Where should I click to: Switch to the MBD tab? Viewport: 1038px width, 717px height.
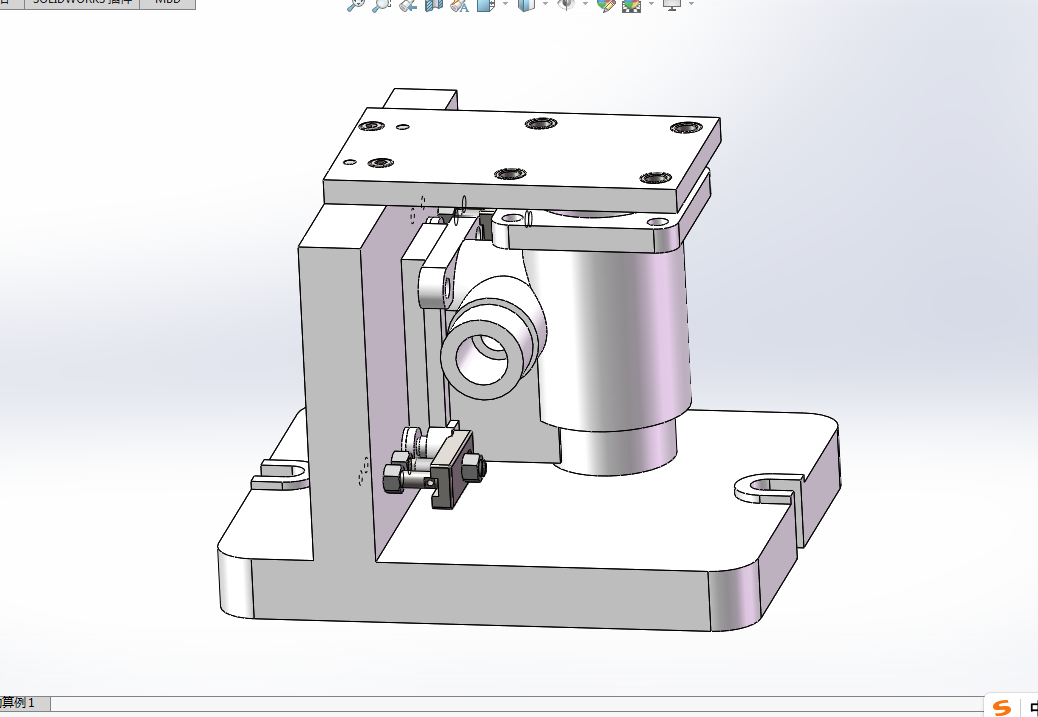pyautogui.click(x=167, y=3)
